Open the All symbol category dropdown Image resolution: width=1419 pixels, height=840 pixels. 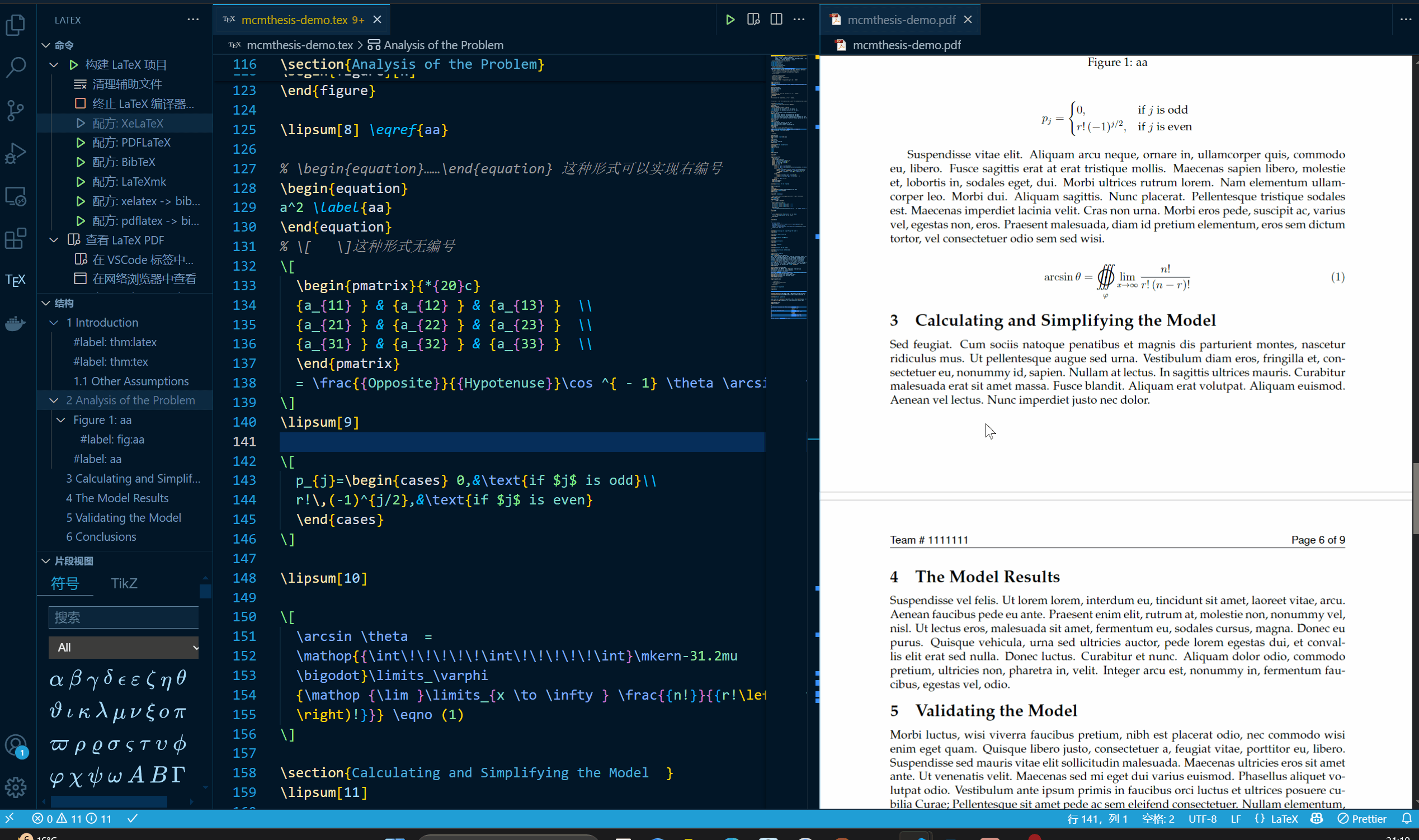coord(124,647)
